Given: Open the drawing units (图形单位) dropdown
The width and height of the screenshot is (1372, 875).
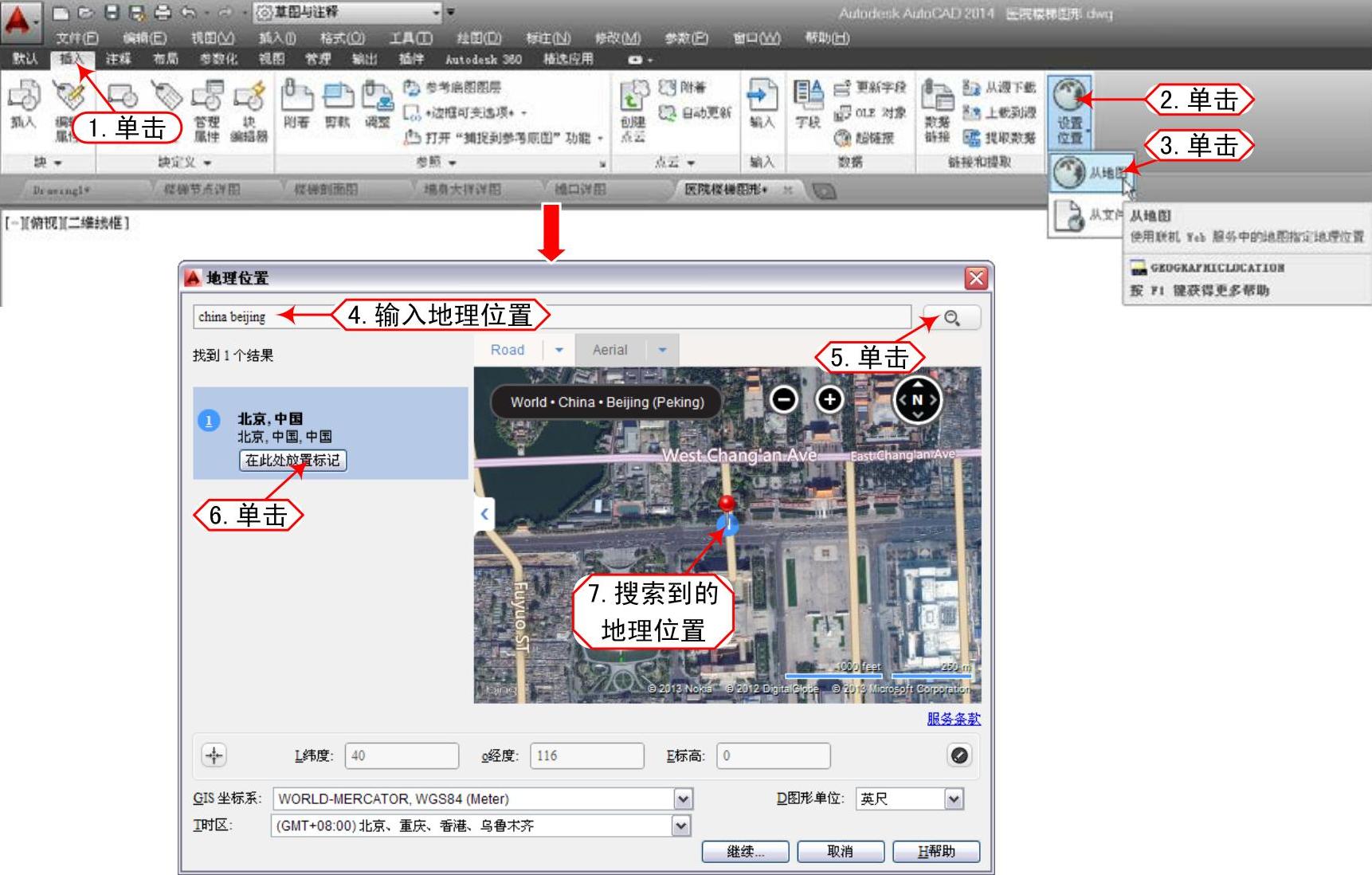Looking at the screenshot, I should click(x=954, y=798).
